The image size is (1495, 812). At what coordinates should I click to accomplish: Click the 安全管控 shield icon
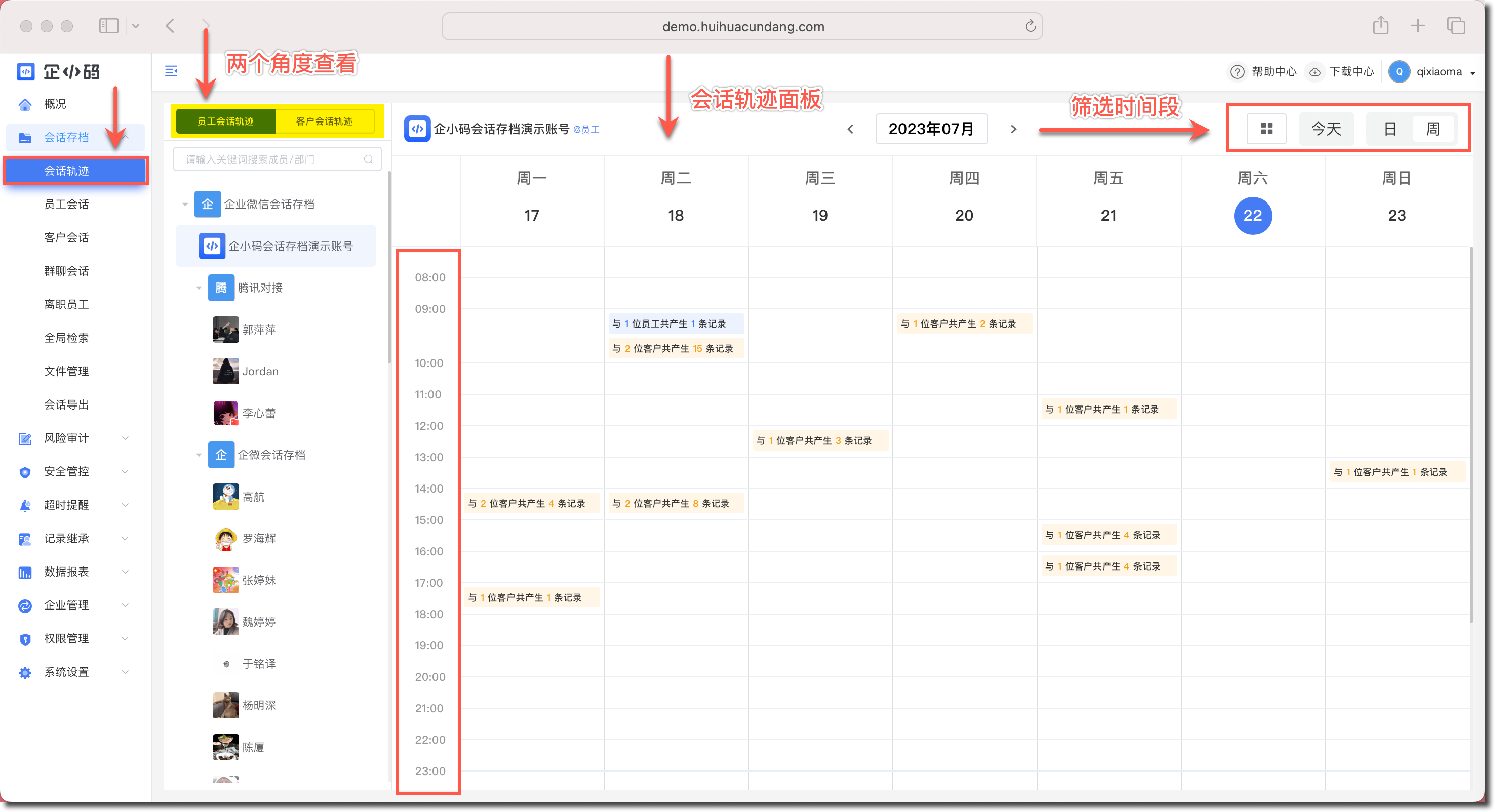point(25,472)
